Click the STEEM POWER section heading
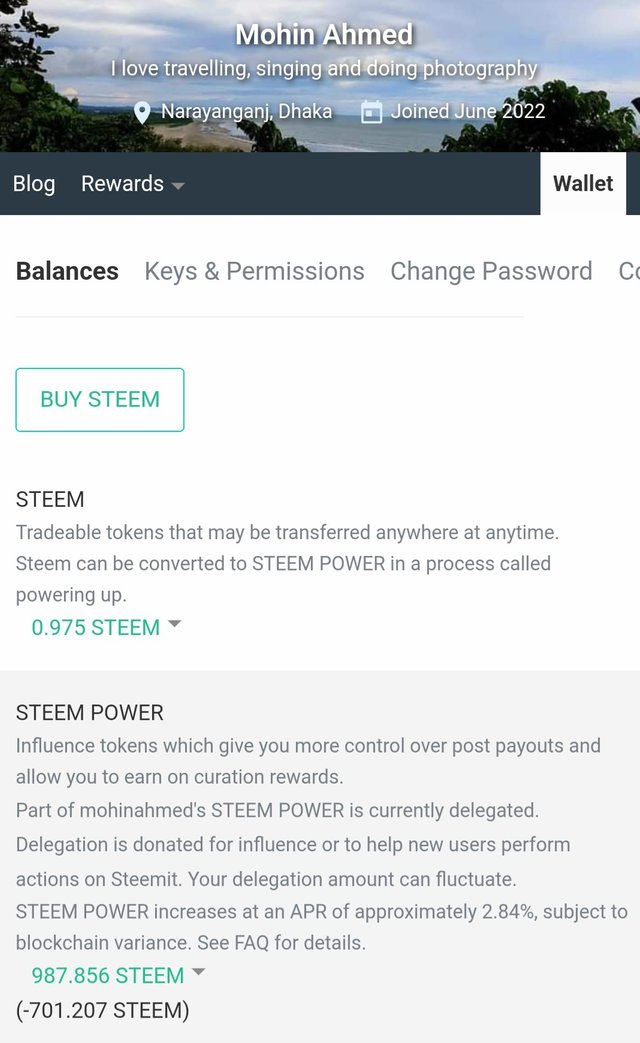 (89, 713)
